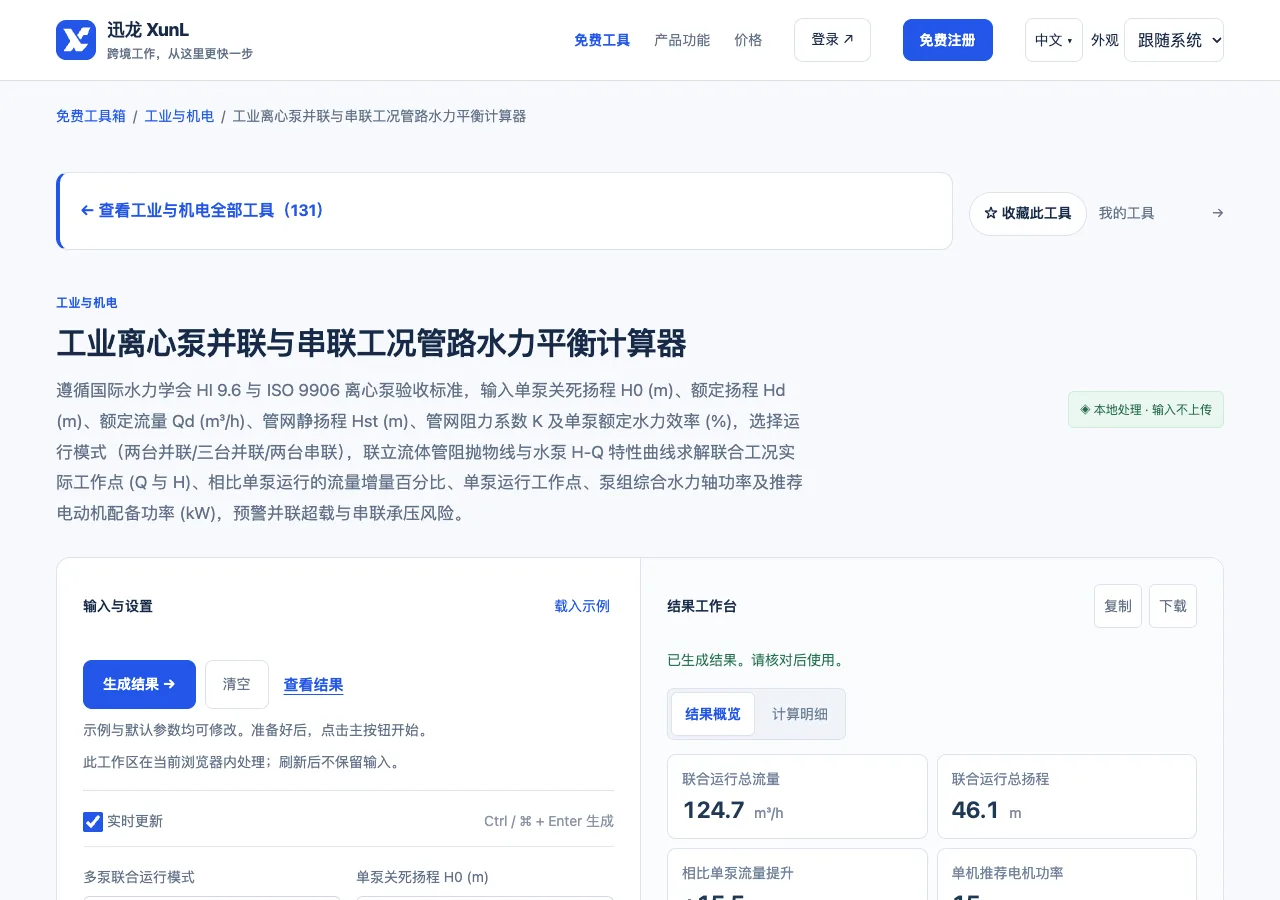
Task: Open 查看工业与机电全部工具（131）link
Action: coord(202,211)
